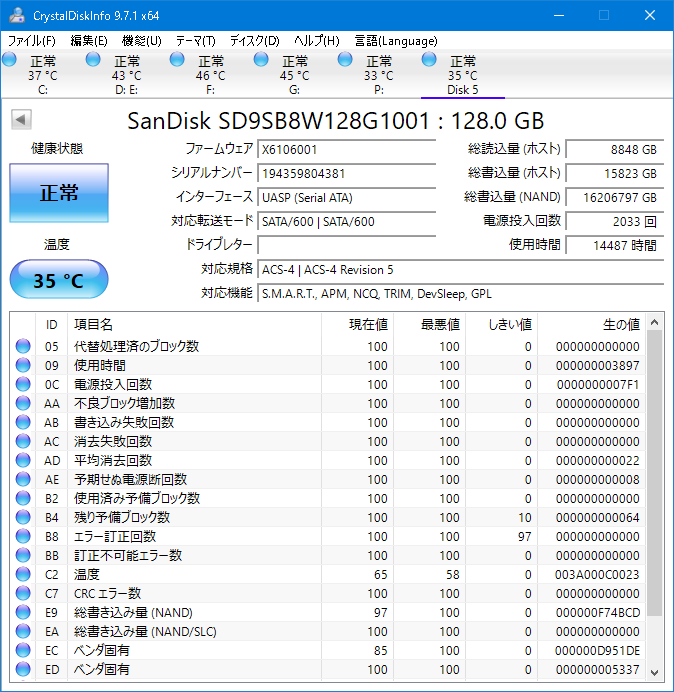This screenshot has width=674, height=692.
Task: Close the CrystalDiskInfo window
Action: click(650, 15)
